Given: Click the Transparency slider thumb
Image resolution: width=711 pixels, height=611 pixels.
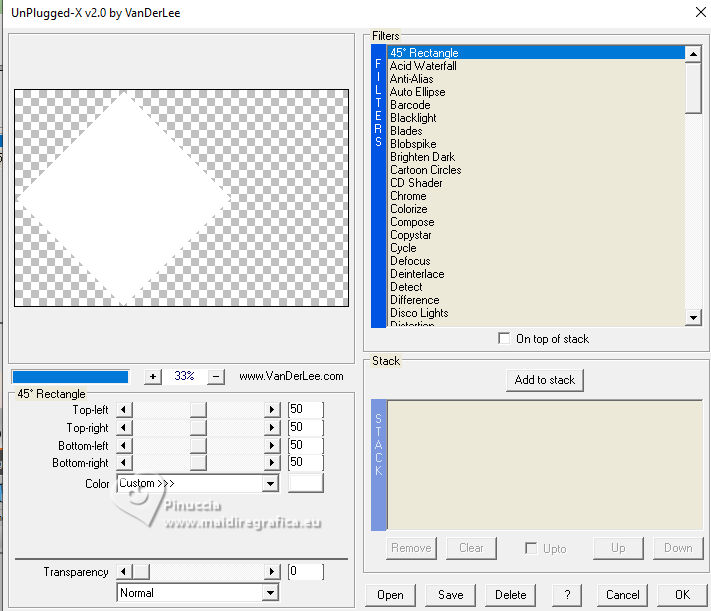Looking at the screenshot, I should click(141, 572).
